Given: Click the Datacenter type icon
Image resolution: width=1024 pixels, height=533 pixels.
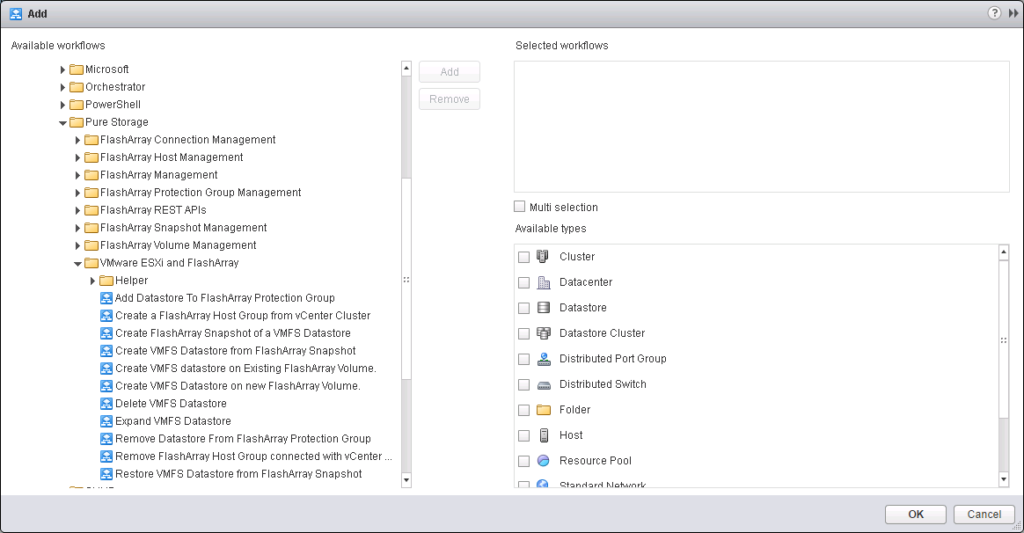Looking at the screenshot, I should pos(543,282).
